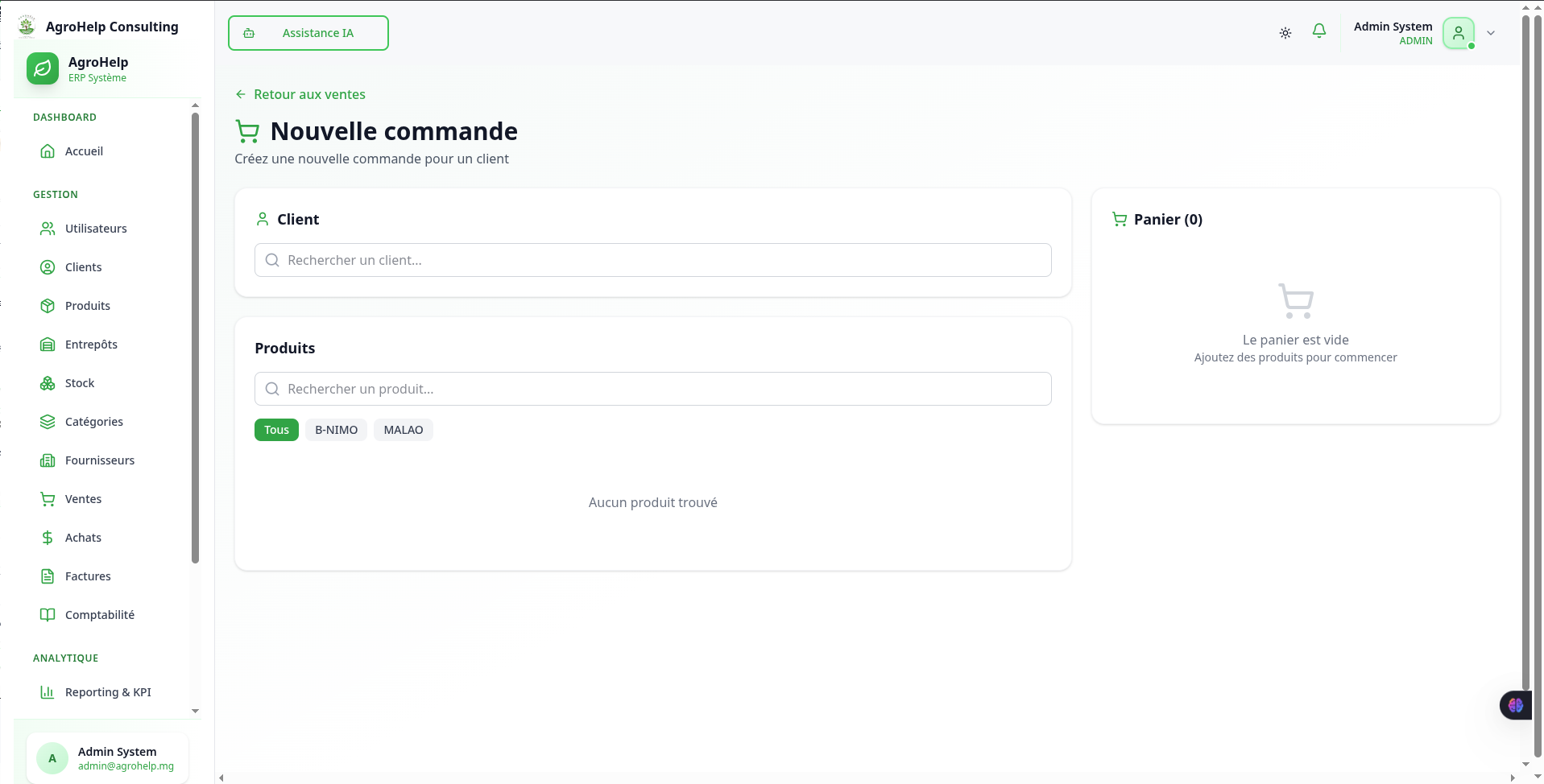Open the Catégories section
The width and height of the screenshot is (1544, 784).
[93, 421]
